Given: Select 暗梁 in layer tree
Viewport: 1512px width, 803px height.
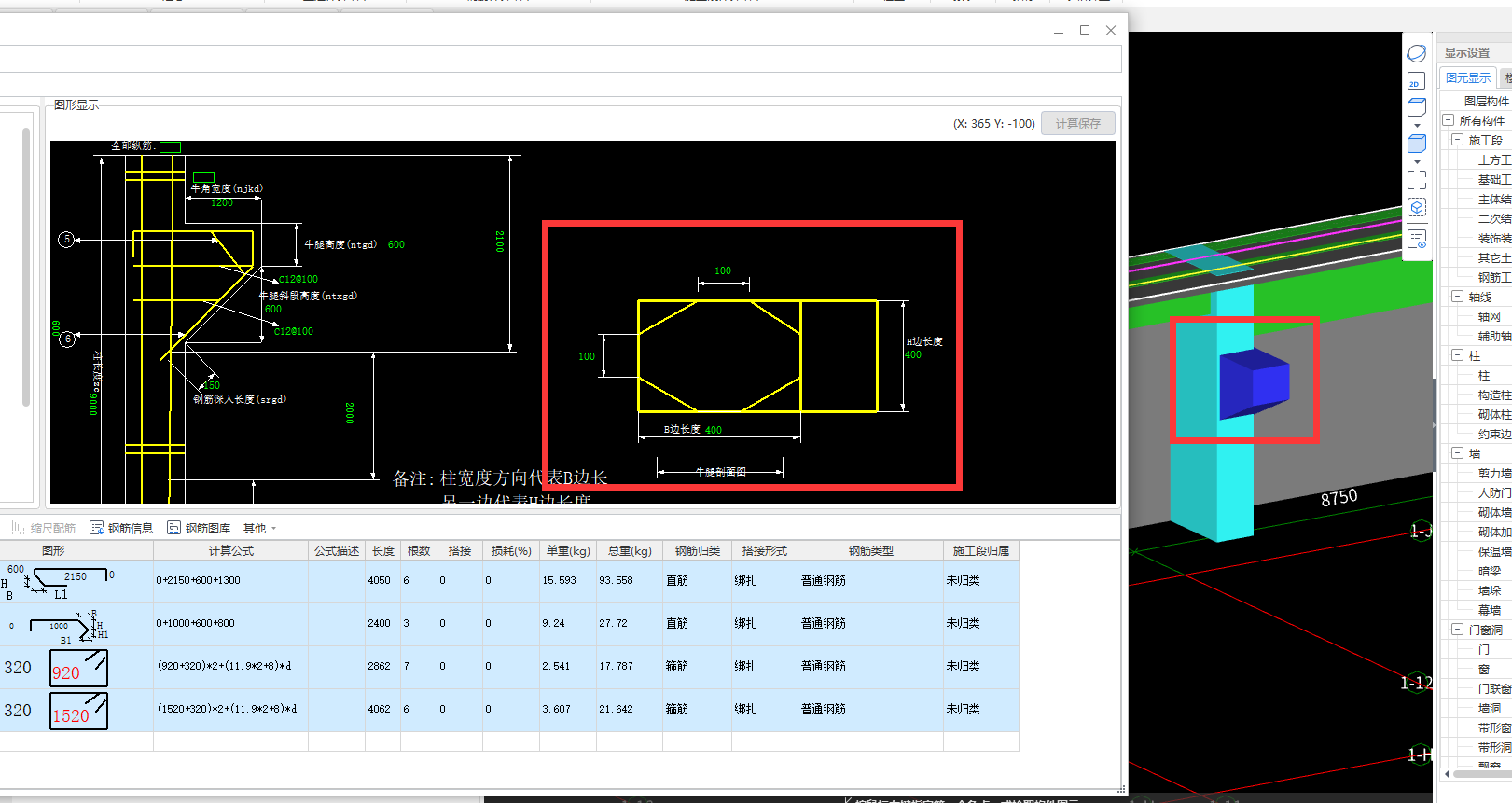Looking at the screenshot, I should pyautogui.click(x=1490, y=571).
